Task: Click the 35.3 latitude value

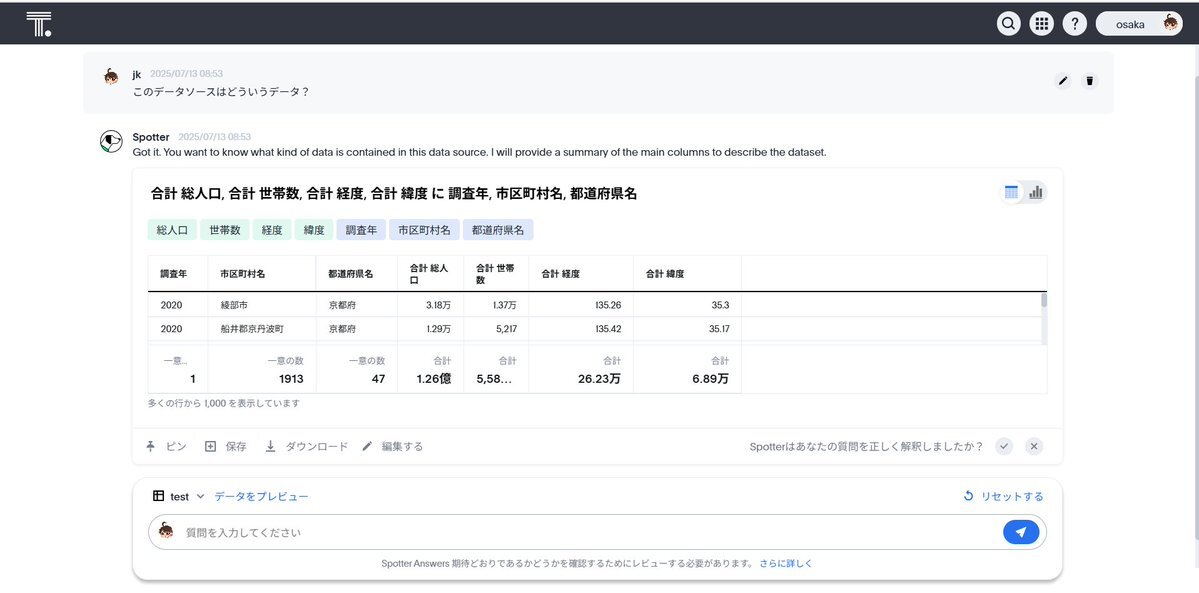Action: (x=720, y=305)
